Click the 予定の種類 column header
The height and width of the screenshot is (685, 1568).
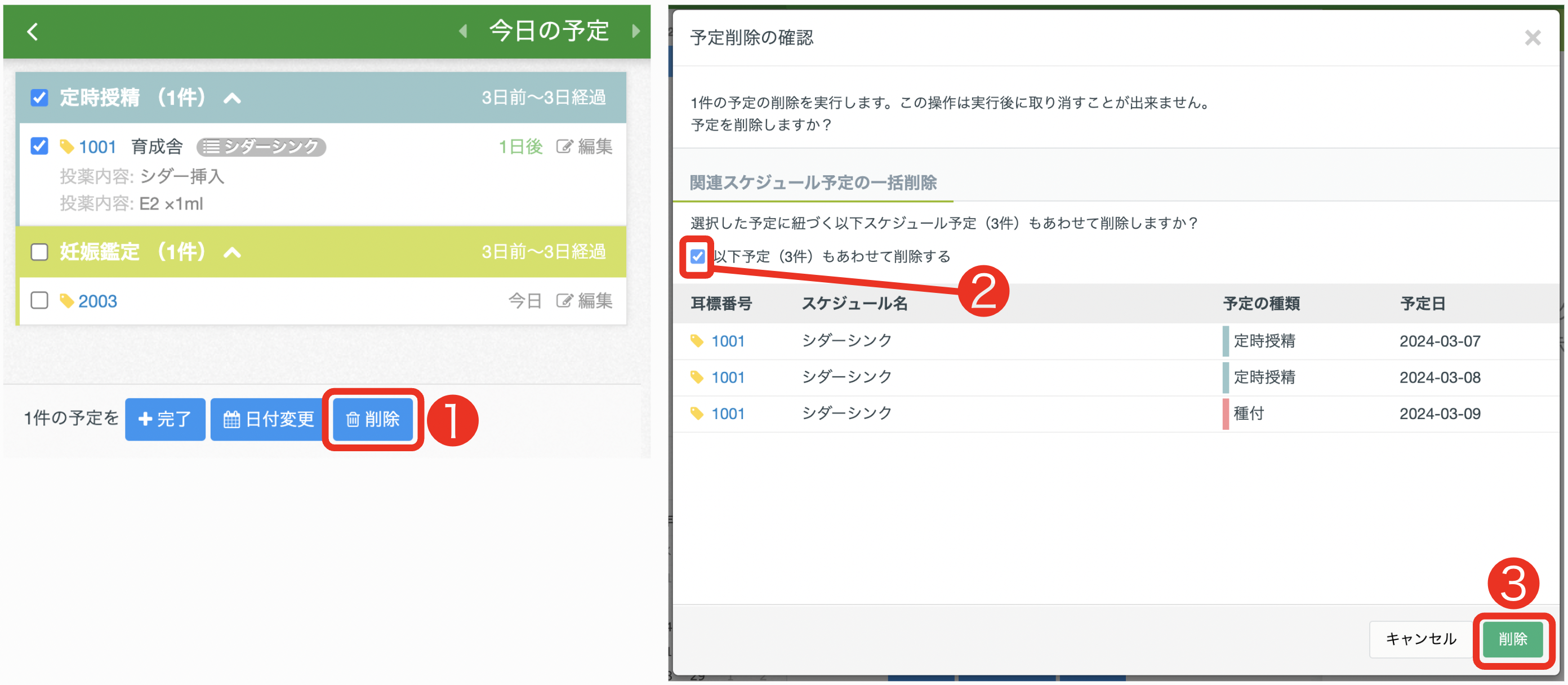coord(1262,303)
